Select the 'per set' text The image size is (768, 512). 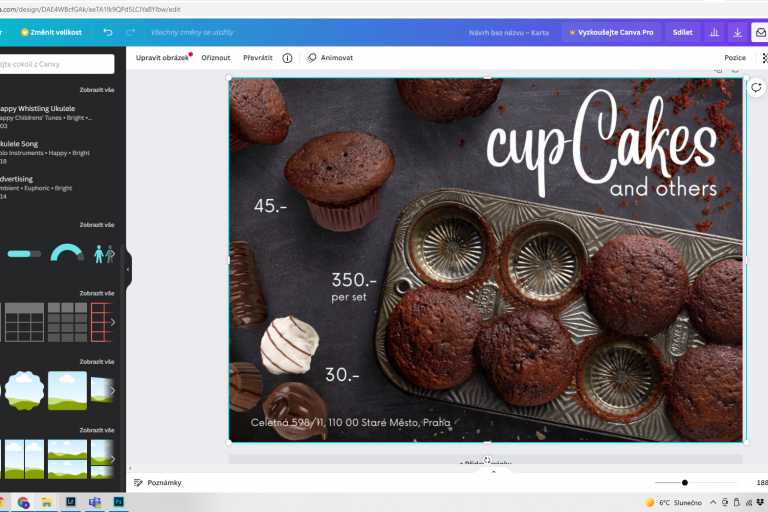349,297
